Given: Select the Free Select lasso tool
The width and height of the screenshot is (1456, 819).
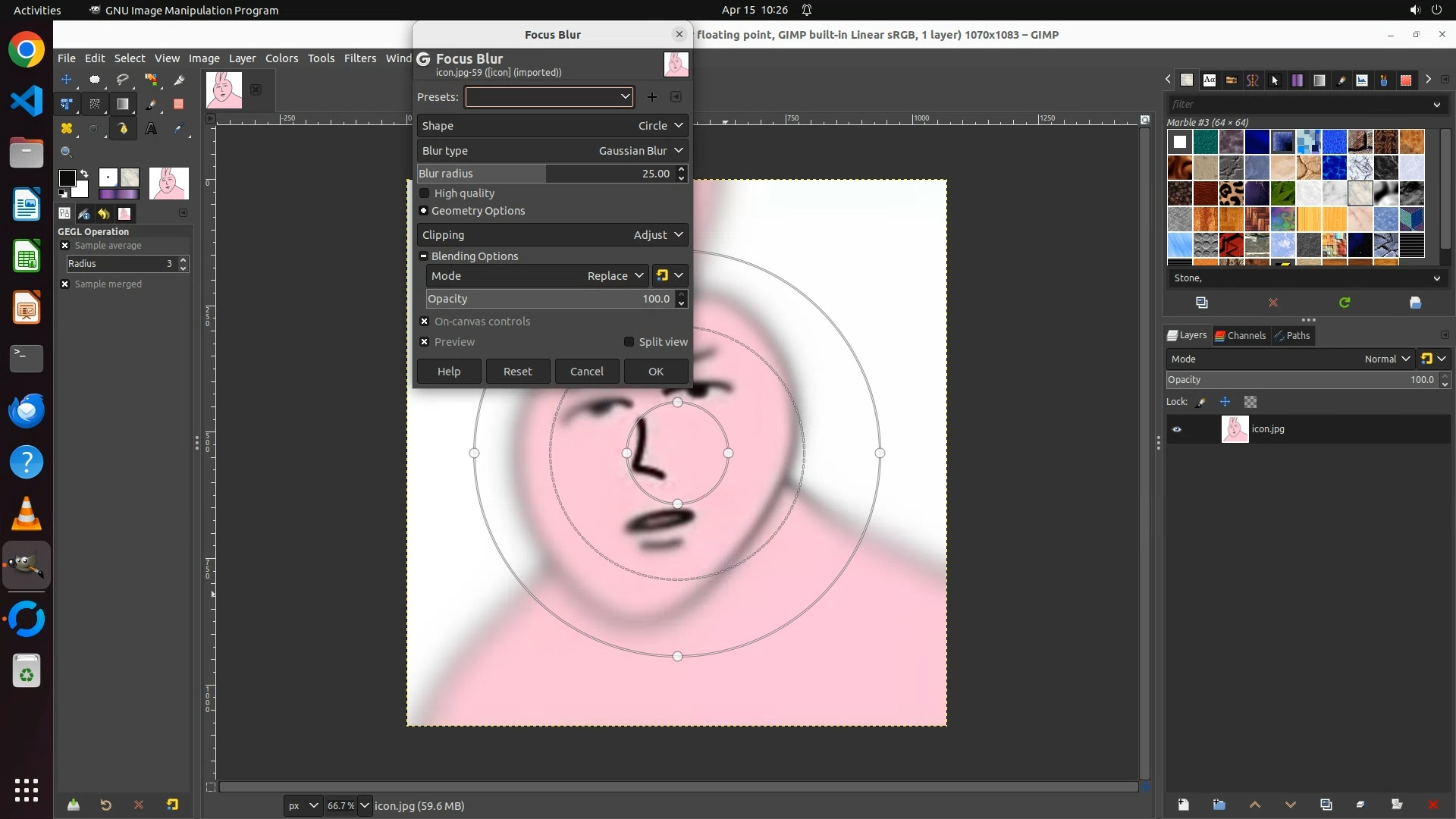Looking at the screenshot, I should point(123,80).
